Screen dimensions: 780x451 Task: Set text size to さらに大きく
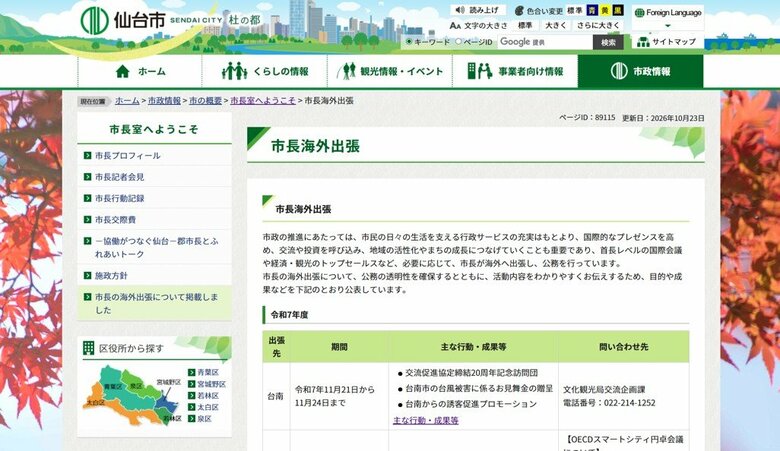[x=598, y=25]
